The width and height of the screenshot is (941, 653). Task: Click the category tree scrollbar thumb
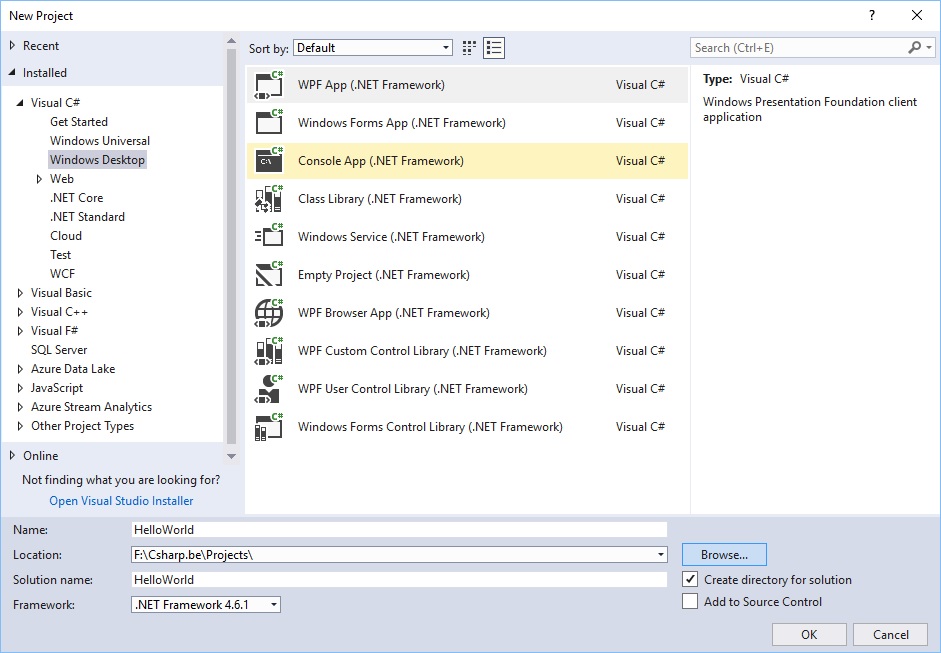pos(232,246)
